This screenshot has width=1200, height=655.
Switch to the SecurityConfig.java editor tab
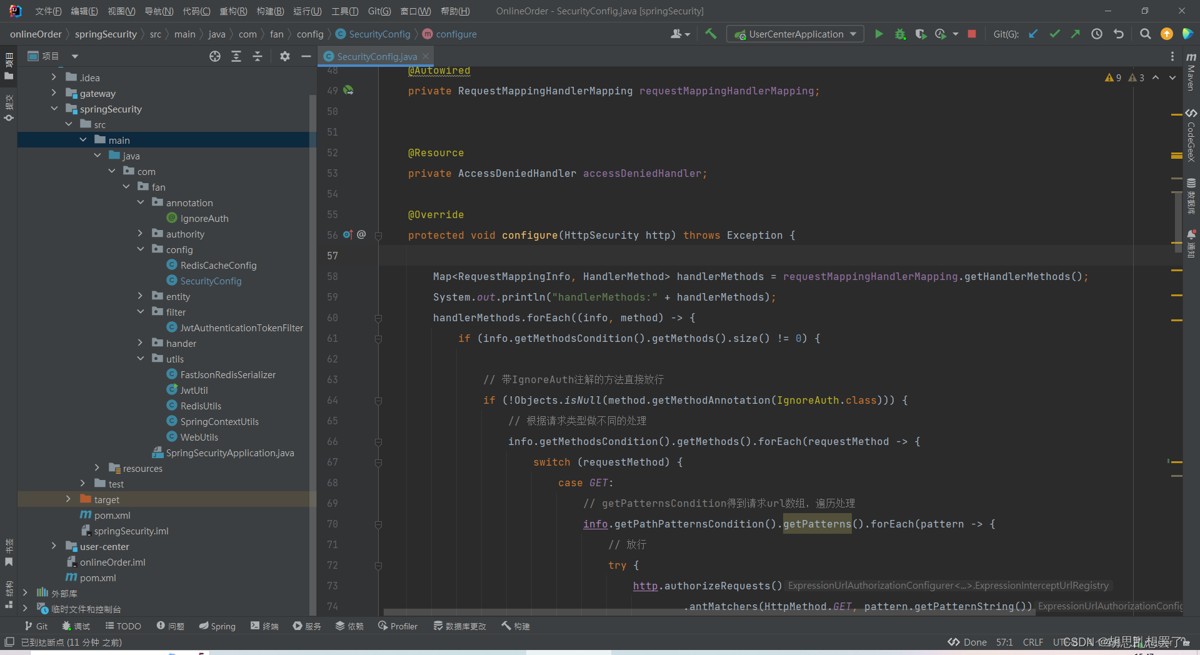coord(376,57)
